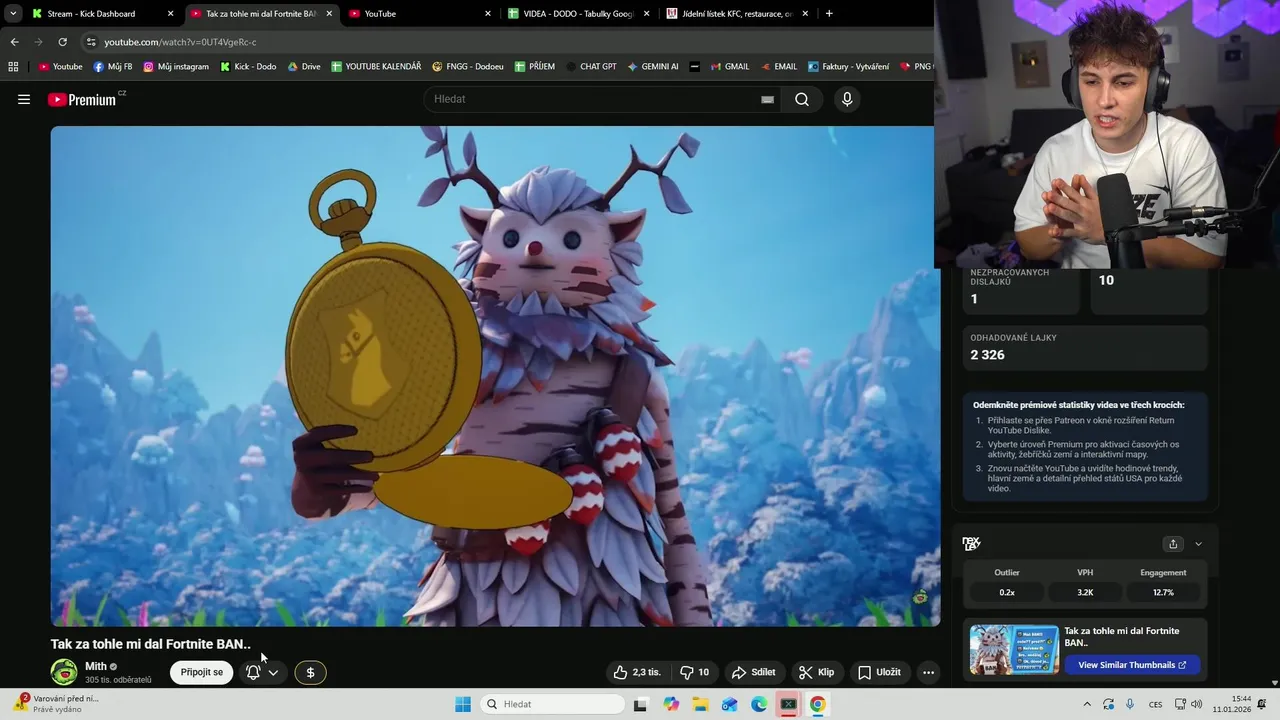Open the Drive bookmark
The height and width of the screenshot is (720, 1280).
coord(304,67)
